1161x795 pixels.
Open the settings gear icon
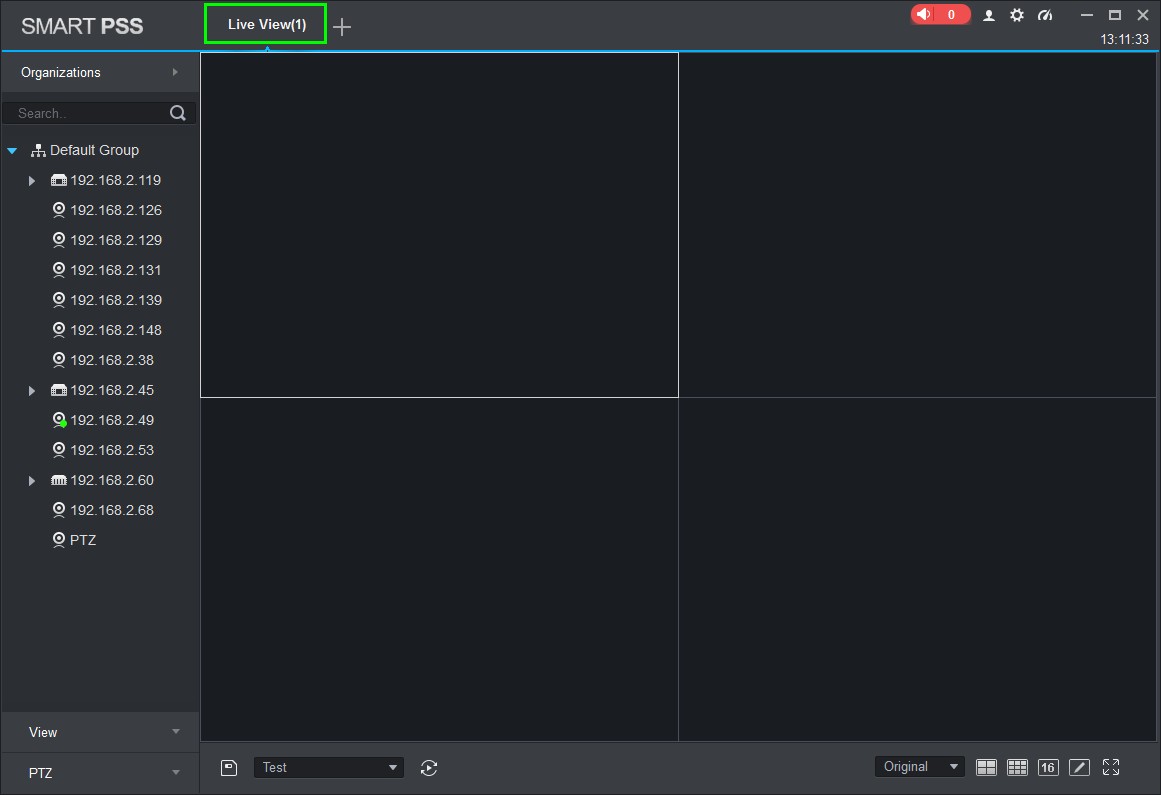pyautogui.click(x=1017, y=16)
